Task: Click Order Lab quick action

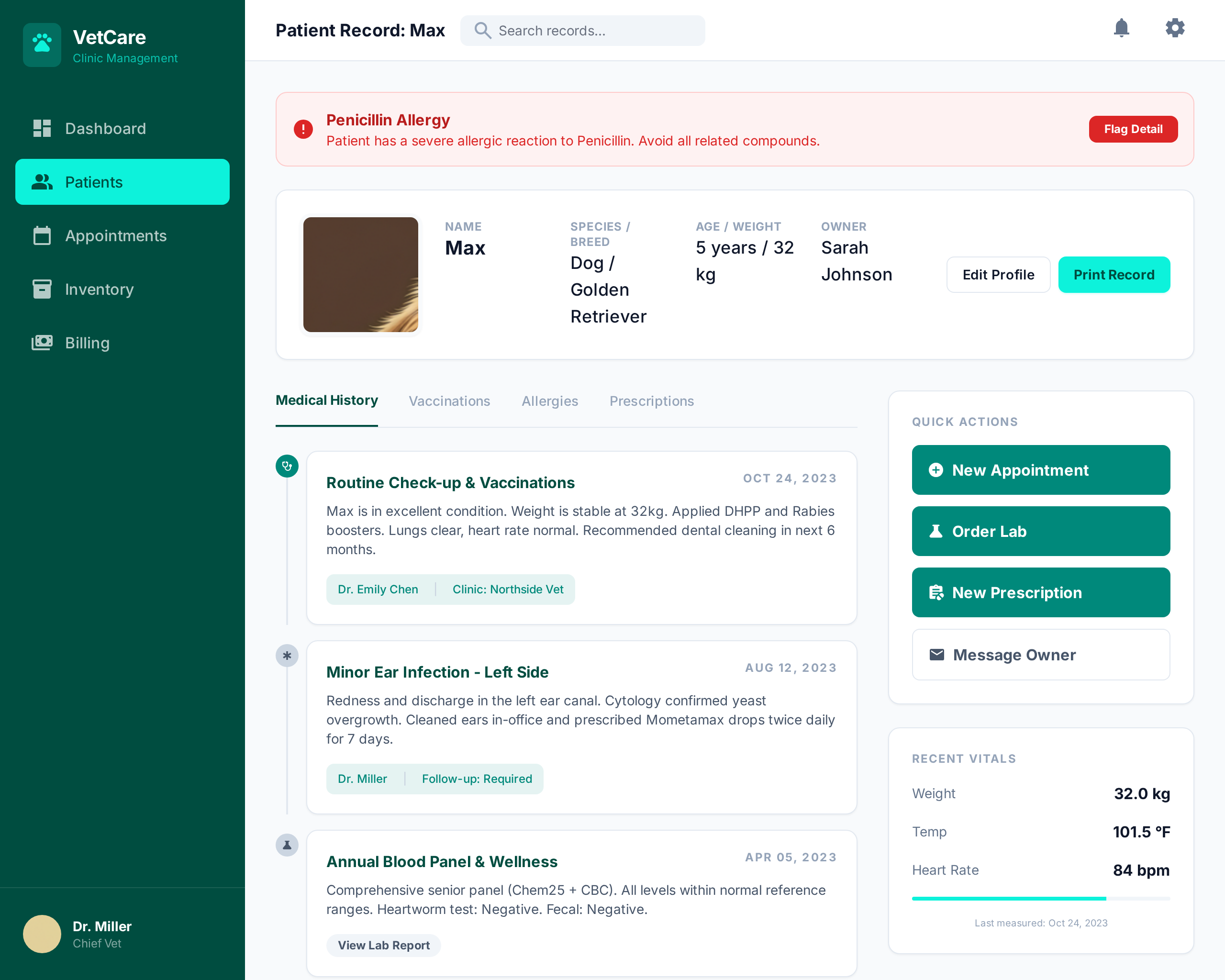Action: pyautogui.click(x=1040, y=531)
